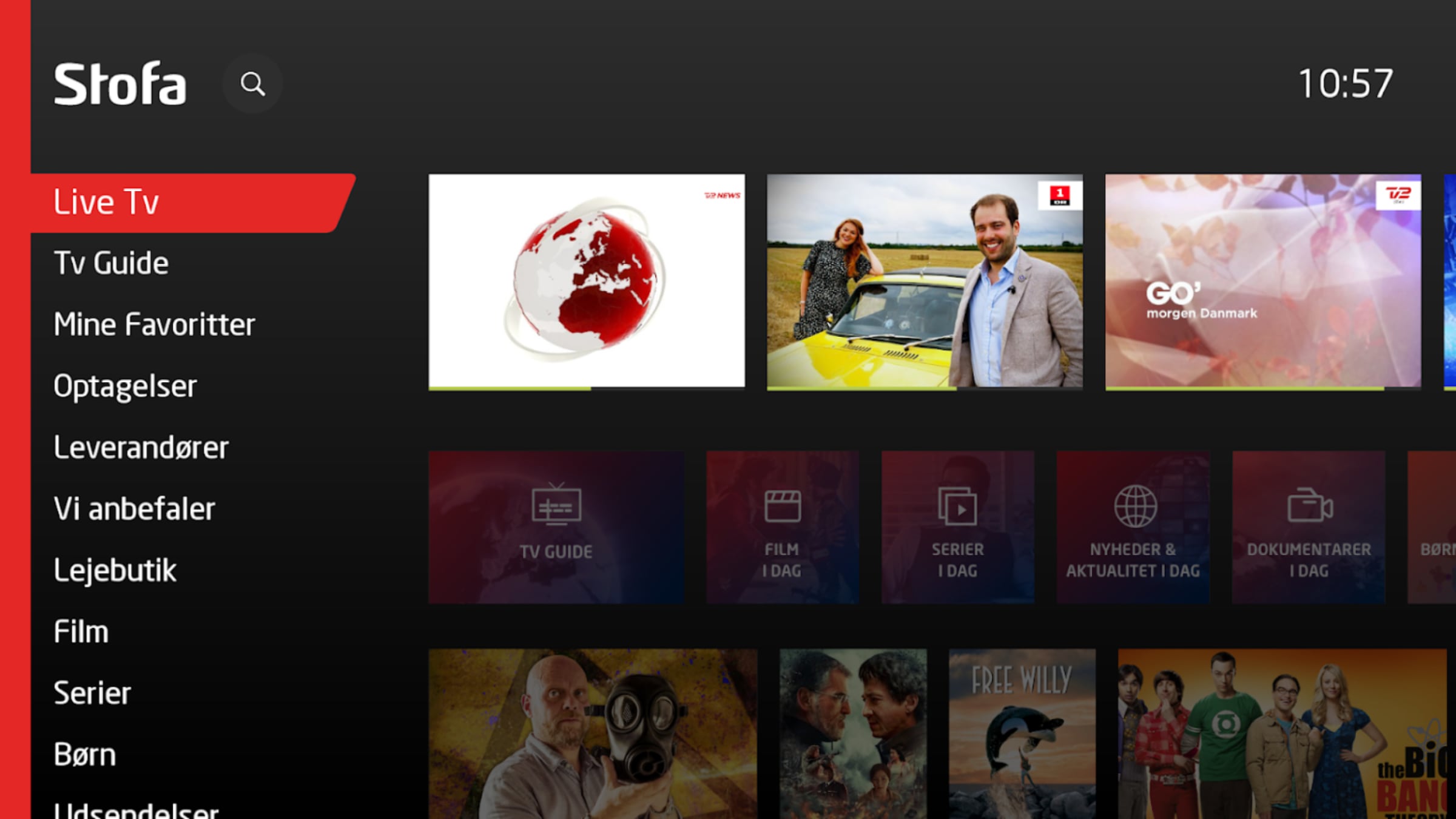The height and width of the screenshot is (819, 1456).
Task: Open the Lejebutik sidebar link
Action: (116, 570)
